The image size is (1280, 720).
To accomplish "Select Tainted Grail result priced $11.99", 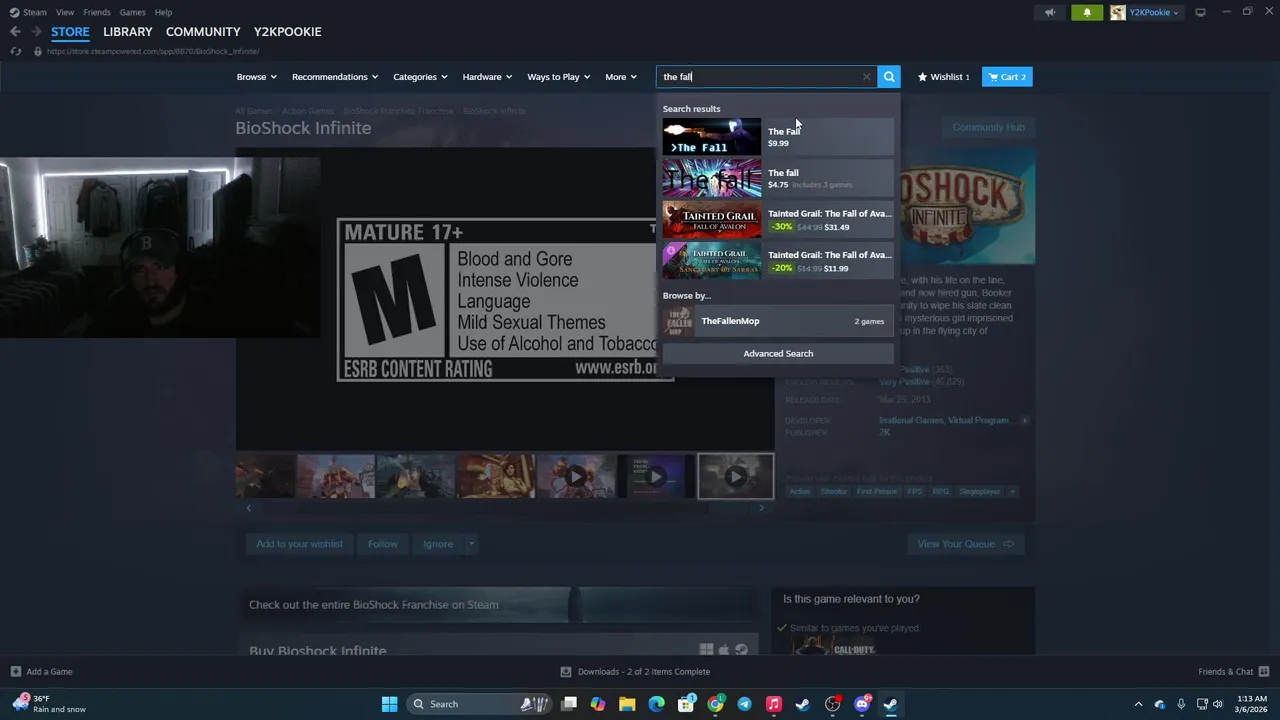I will 778,260.
